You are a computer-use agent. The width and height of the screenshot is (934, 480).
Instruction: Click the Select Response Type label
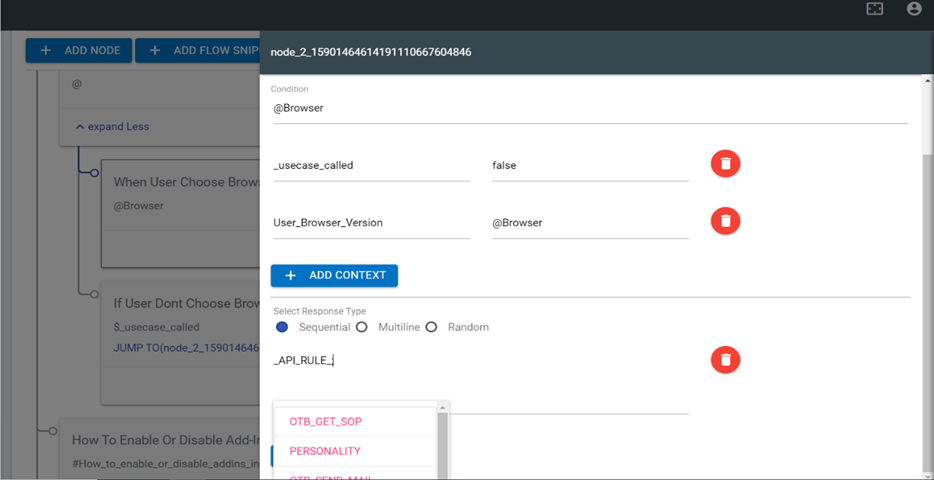point(319,311)
